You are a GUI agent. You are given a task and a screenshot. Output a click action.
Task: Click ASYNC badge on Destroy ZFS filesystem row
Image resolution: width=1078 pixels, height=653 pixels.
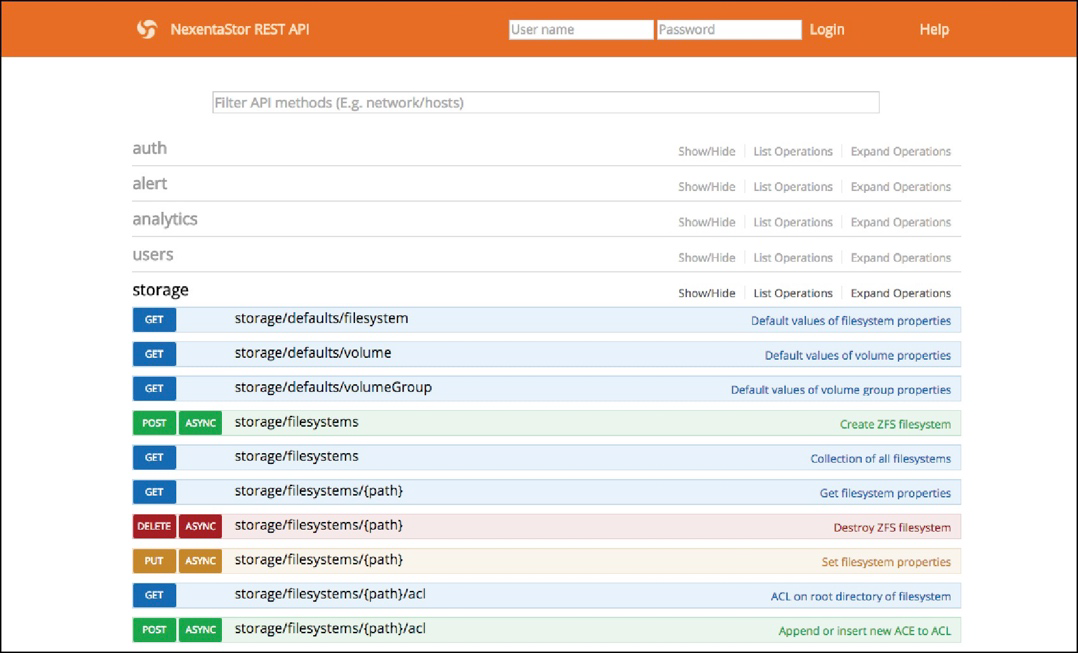(200, 526)
